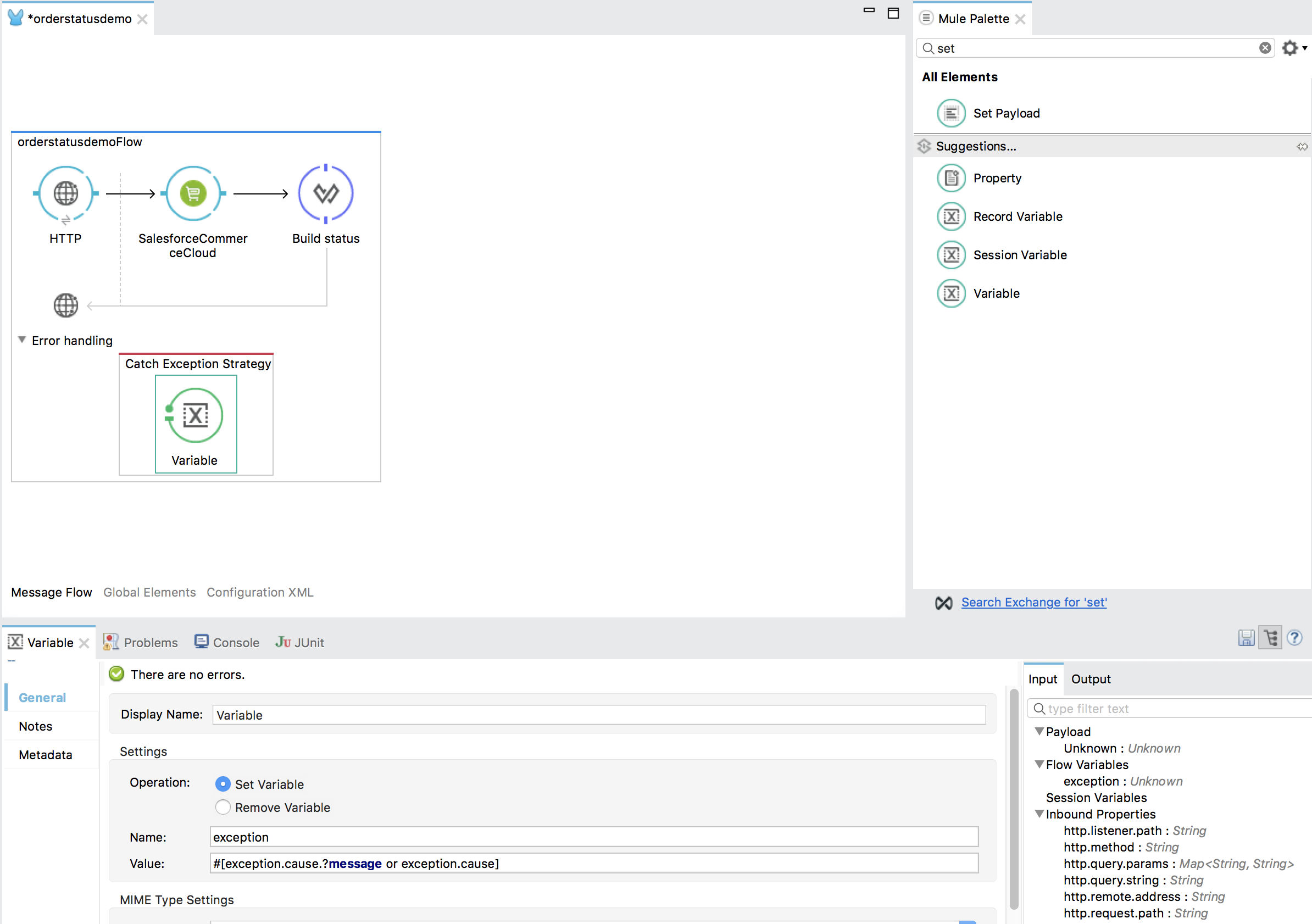Click the Display Name input field
The width and height of the screenshot is (1312, 924).
[596, 714]
